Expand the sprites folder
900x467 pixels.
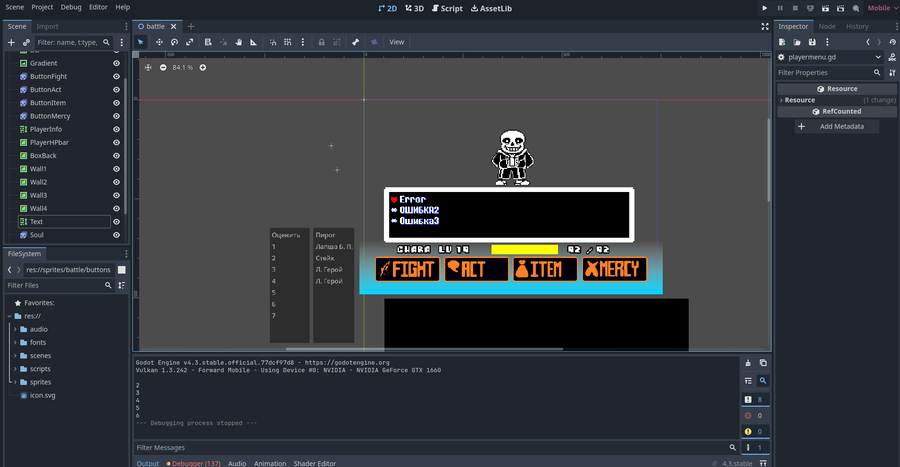[x=15, y=382]
